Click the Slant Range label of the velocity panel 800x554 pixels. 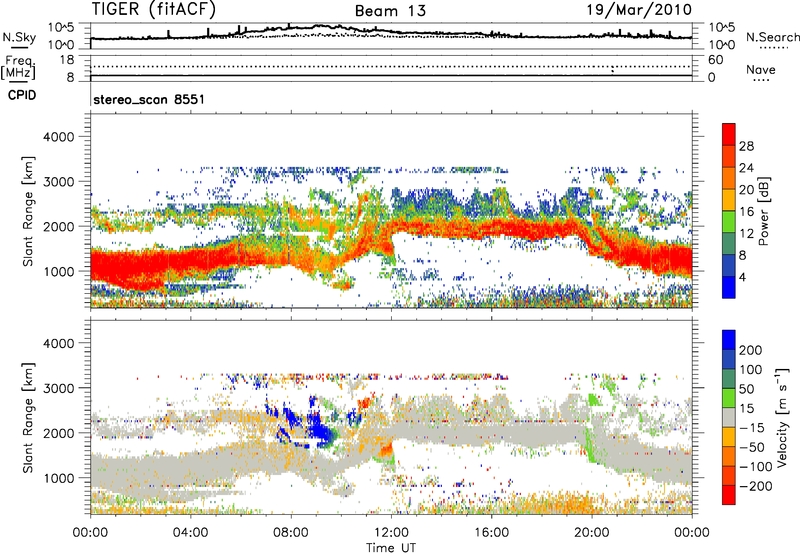pos(28,417)
